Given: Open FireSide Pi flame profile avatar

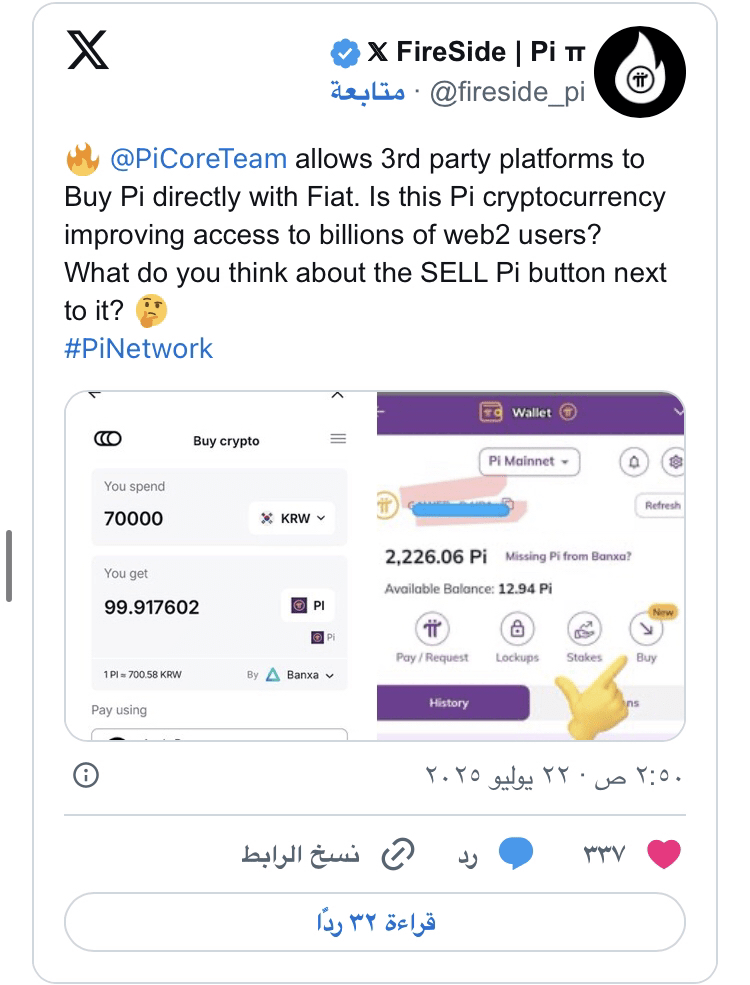Looking at the screenshot, I should click(x=639, y=72).
